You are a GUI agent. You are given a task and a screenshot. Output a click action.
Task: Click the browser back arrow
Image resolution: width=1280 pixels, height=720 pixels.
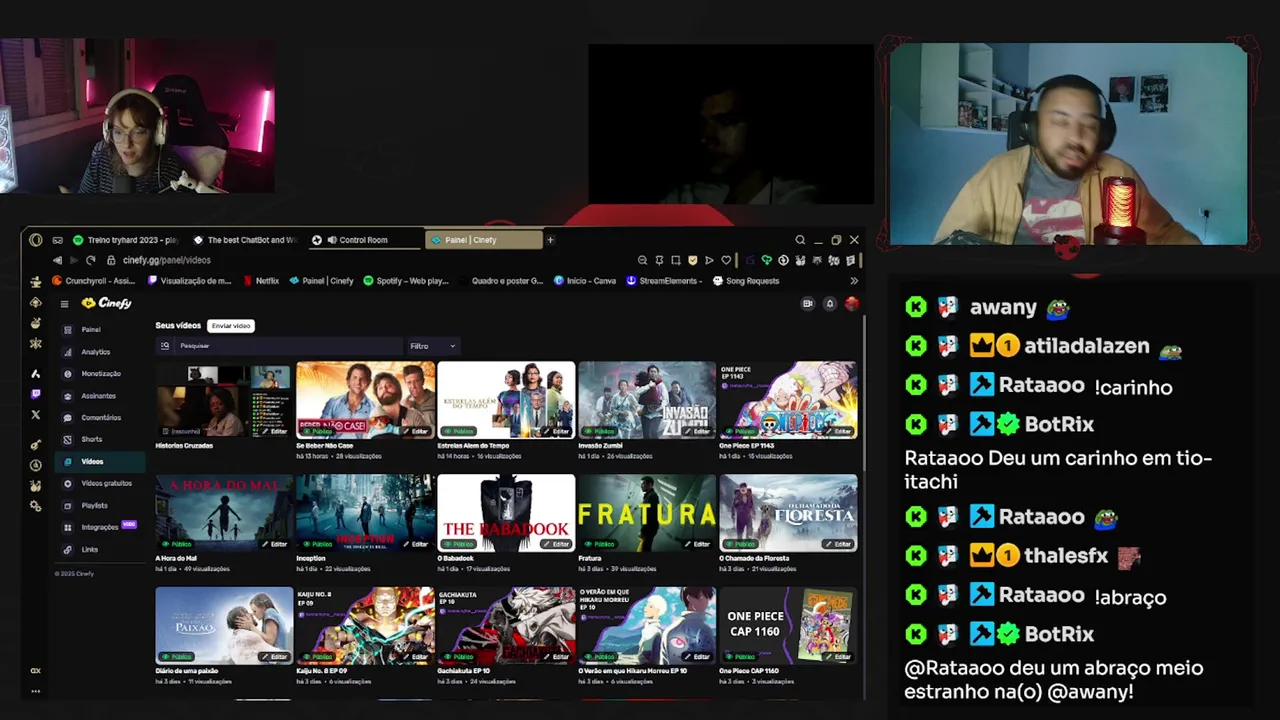click(x=57, y=260)
